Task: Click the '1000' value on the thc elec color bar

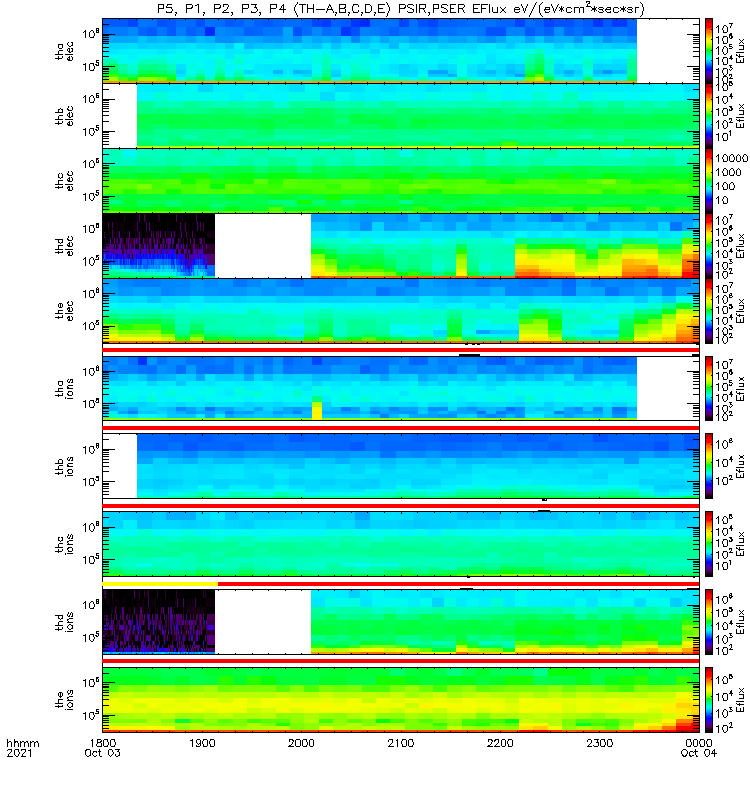Action: pyautogui.click(x=728, y=172)
